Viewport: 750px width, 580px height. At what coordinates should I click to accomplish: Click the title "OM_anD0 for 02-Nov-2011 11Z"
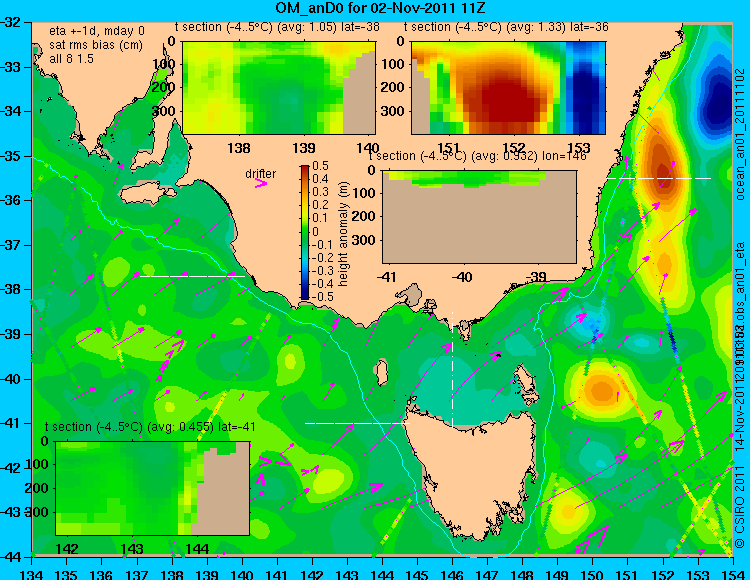[x=380, y=8]
